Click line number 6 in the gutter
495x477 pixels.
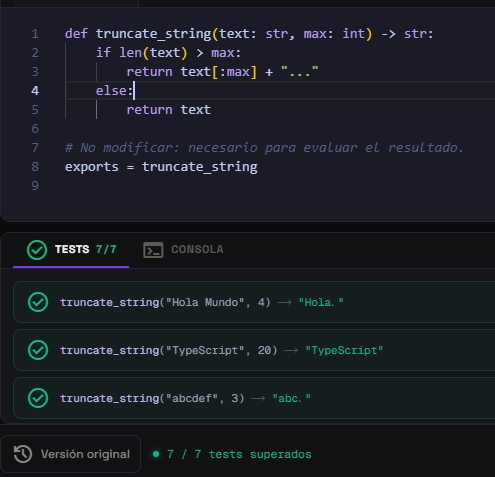35,129
